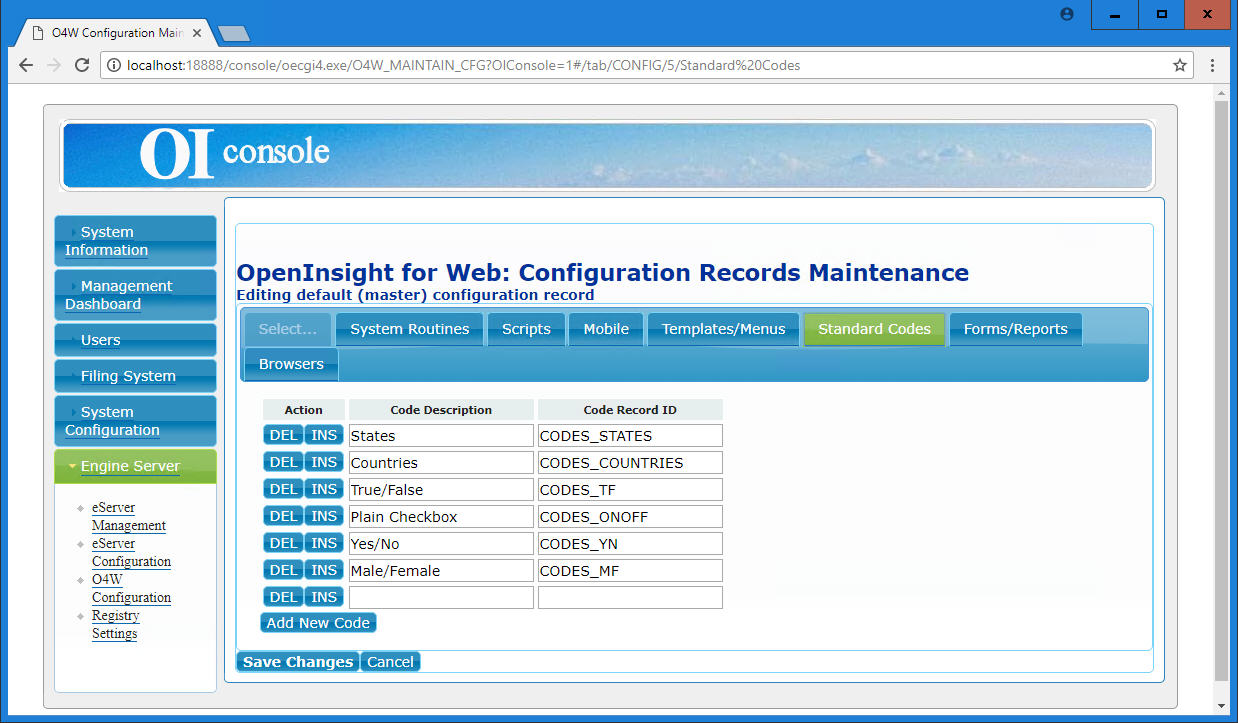Open Registry Settings link
The image size is (1238, 723).
click(x=115, y=624)
